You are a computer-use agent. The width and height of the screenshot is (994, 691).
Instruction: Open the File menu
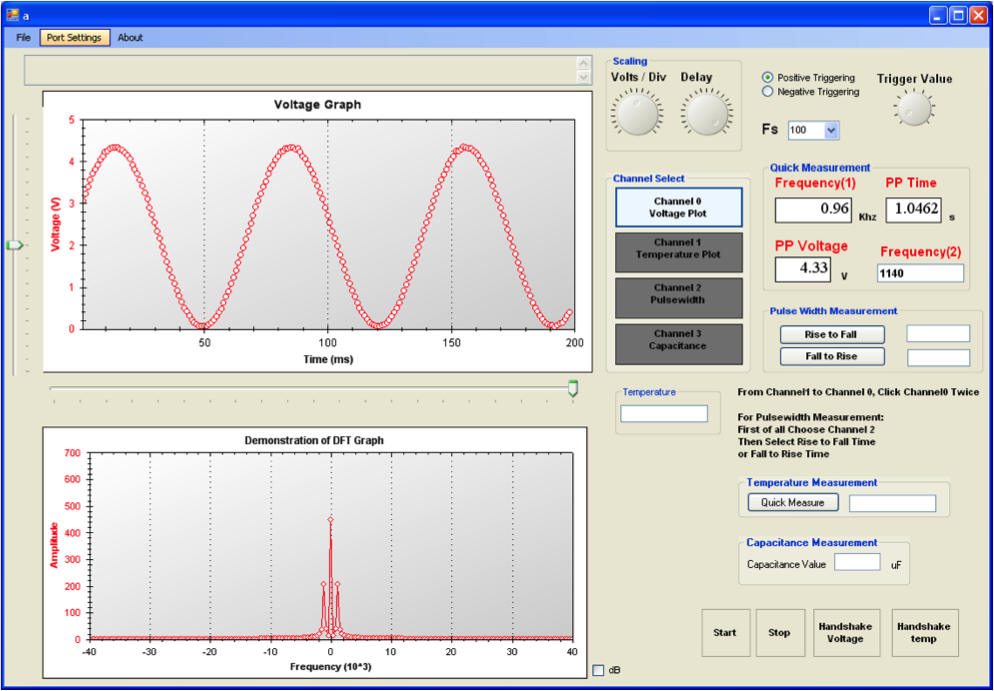click(23, 38)
